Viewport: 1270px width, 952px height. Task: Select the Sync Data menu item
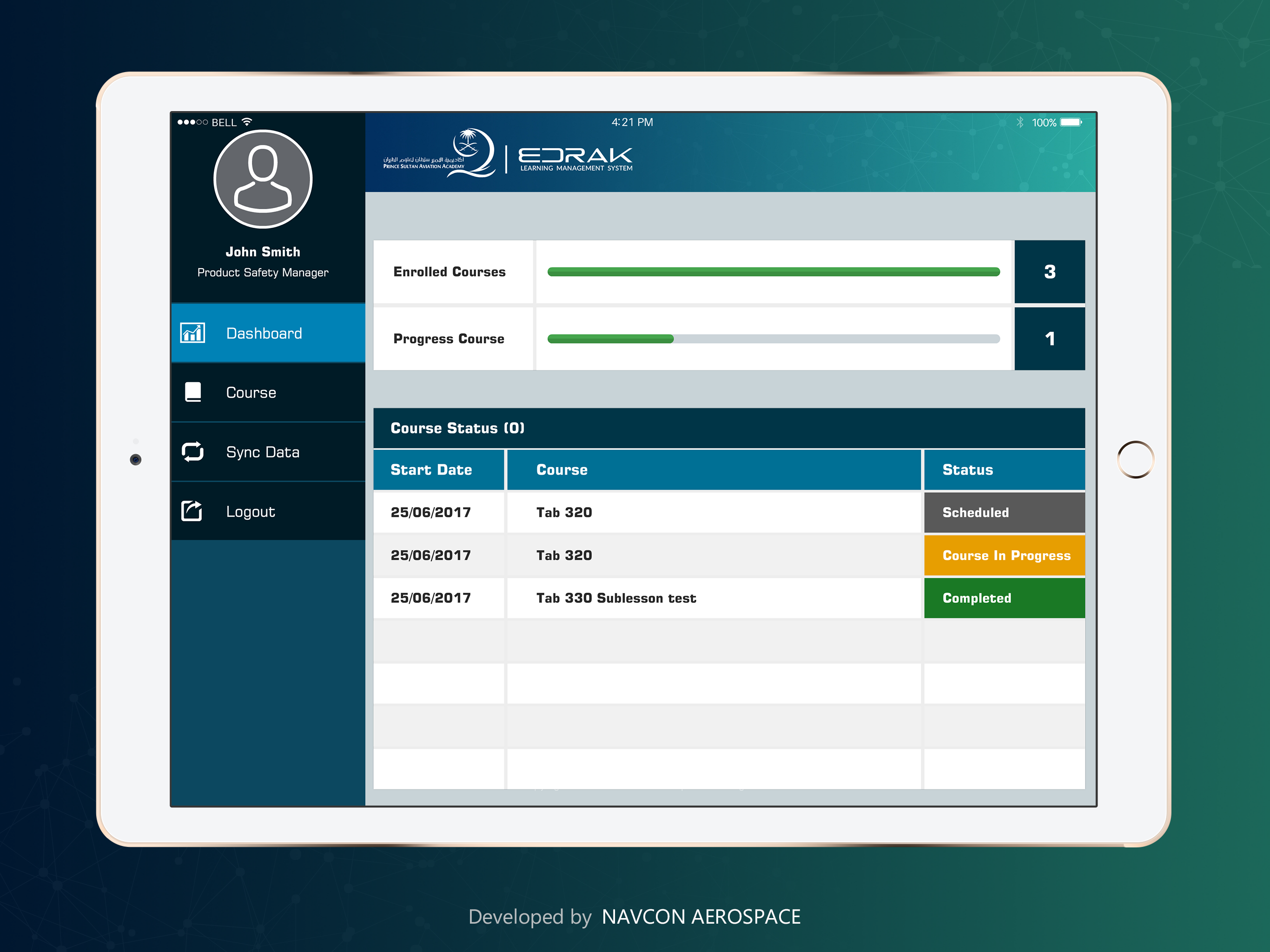[x=262, y=452]
